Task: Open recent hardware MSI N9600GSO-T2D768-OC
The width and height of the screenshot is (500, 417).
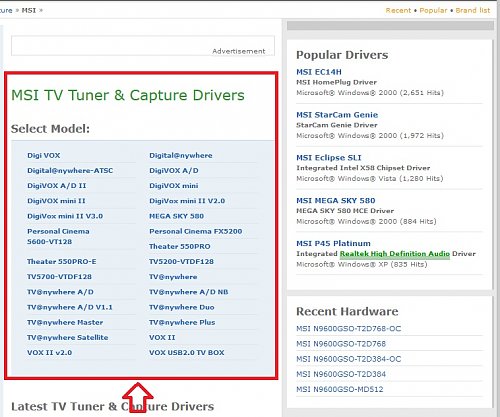Action: (x=349, y=329)
